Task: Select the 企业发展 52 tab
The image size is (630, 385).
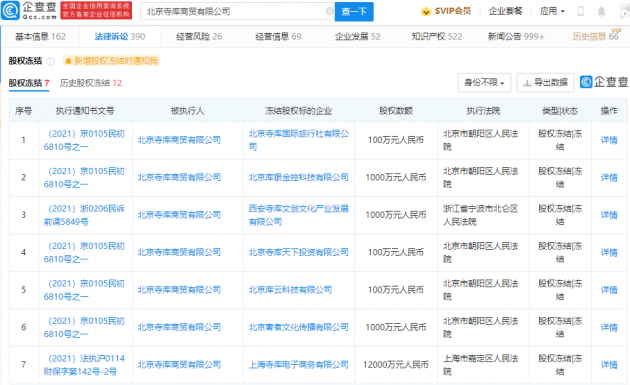Action: [x=358, y=37]
